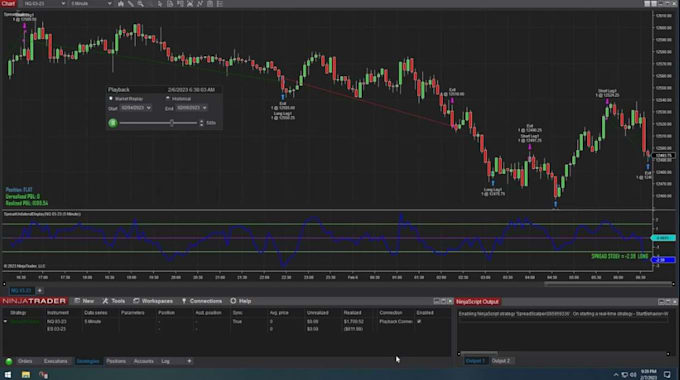Expand the strategy row arrow
This screenshot has height=380, width=680.
[x=5, y=321]
